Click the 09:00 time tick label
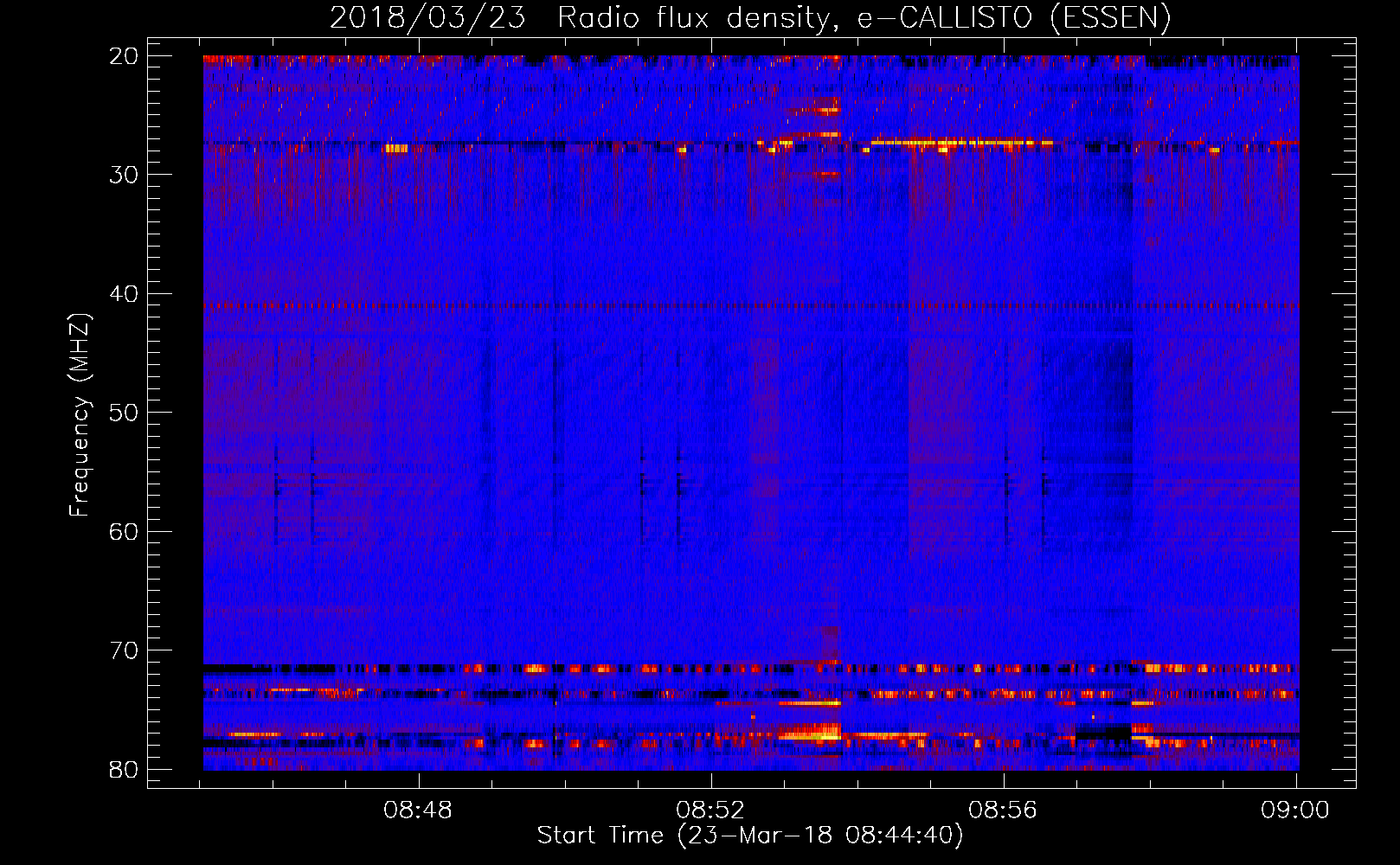 [x=1295, y=811]
